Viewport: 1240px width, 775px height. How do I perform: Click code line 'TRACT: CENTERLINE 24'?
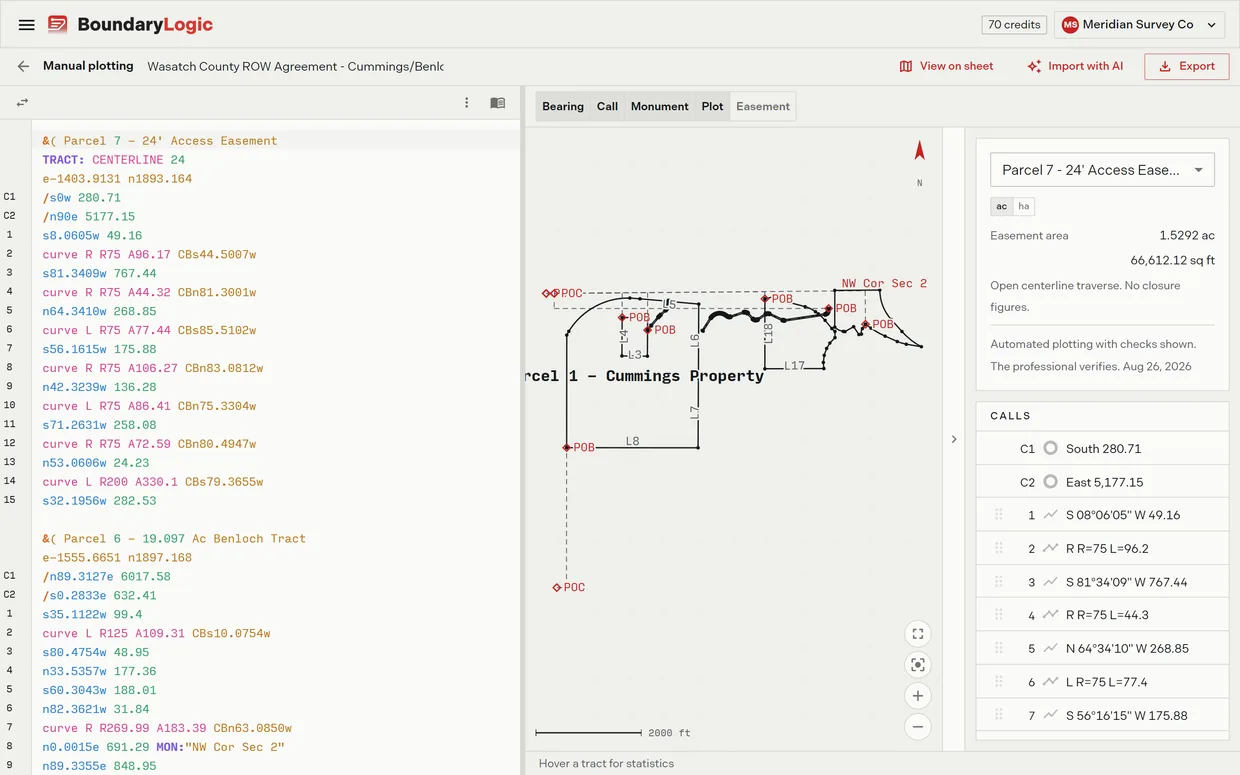point(113,160)
